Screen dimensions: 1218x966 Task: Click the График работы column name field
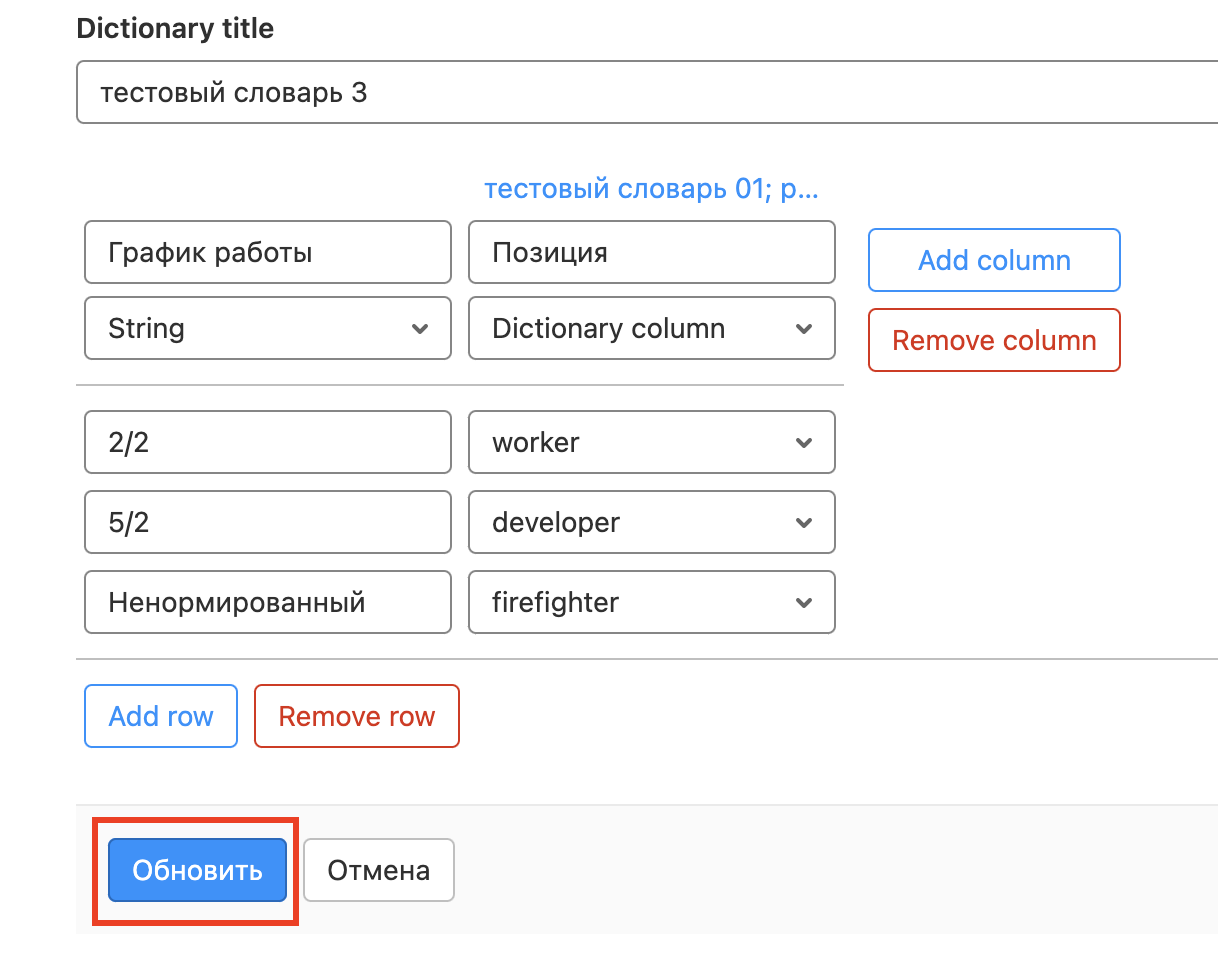point(268,253)
